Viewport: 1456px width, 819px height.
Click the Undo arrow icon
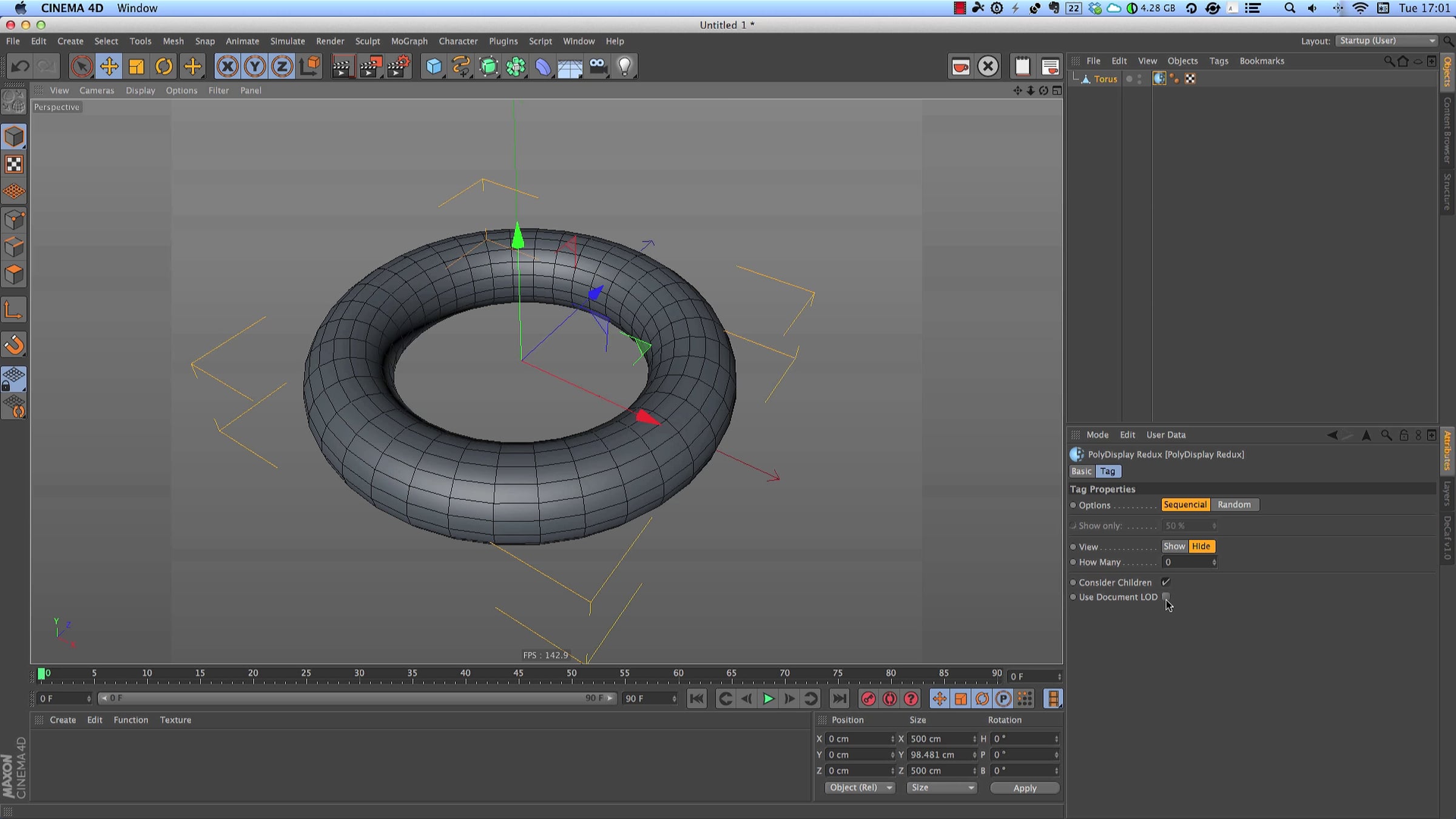(20, 66)
